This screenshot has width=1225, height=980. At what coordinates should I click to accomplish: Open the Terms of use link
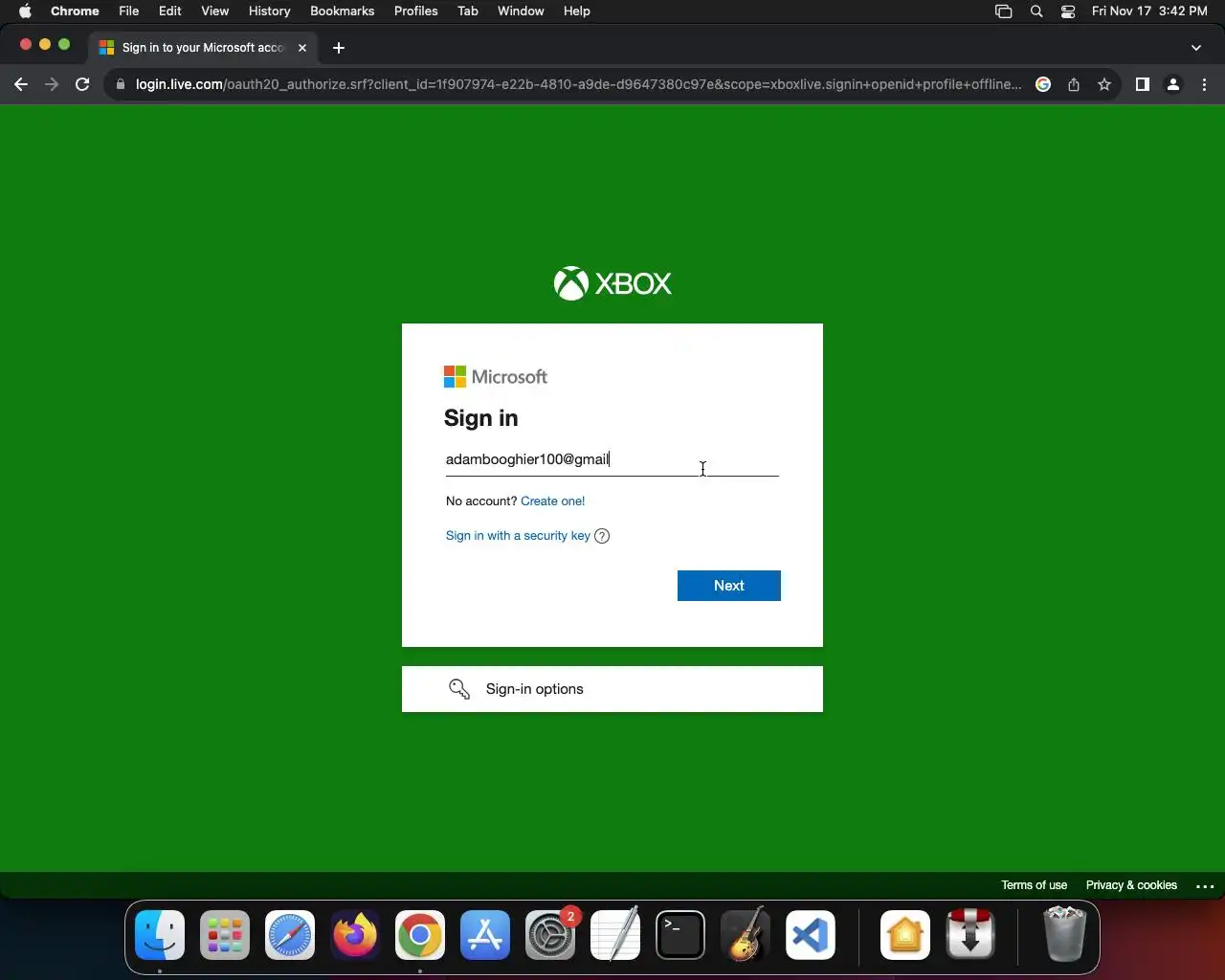pyautogui.click(x=1034, y=885)
